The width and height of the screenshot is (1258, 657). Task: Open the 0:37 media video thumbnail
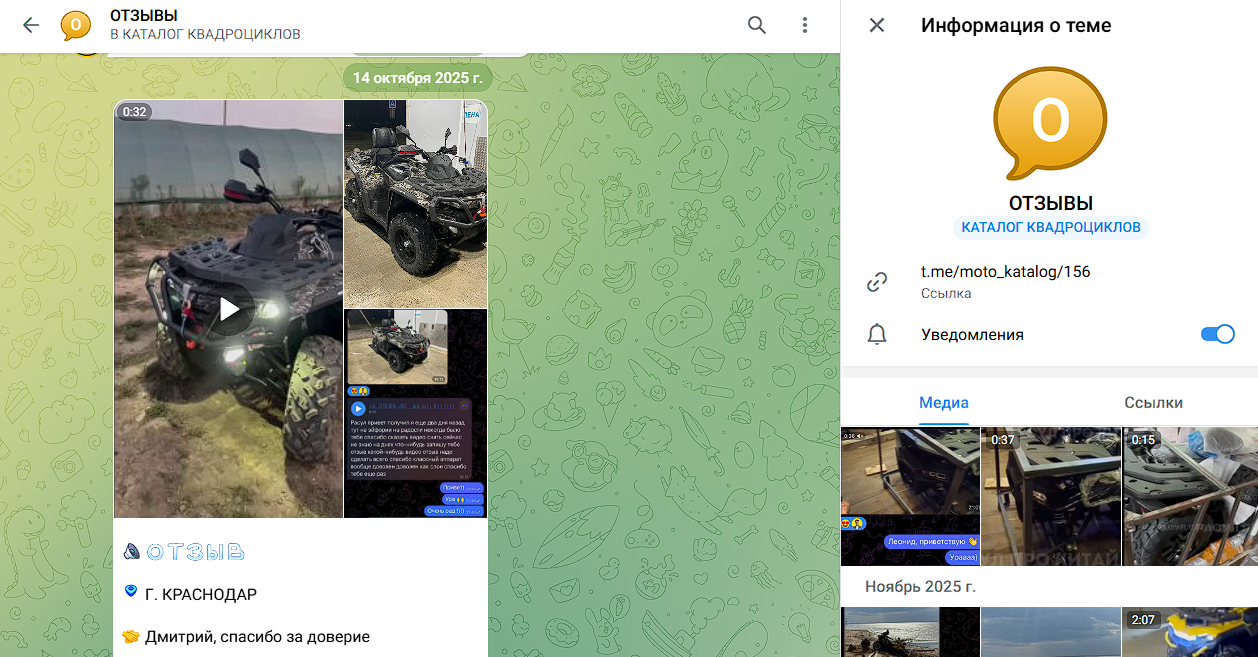point(1050,497)
